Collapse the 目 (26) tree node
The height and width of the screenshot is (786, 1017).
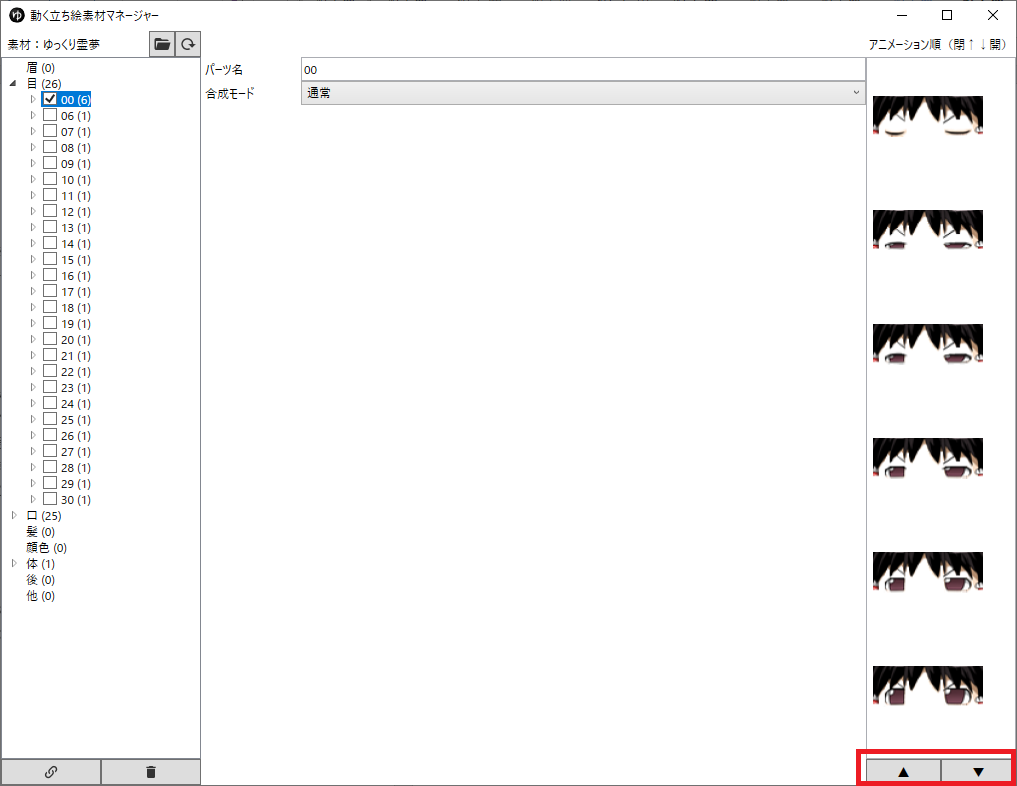coord(13,84)
